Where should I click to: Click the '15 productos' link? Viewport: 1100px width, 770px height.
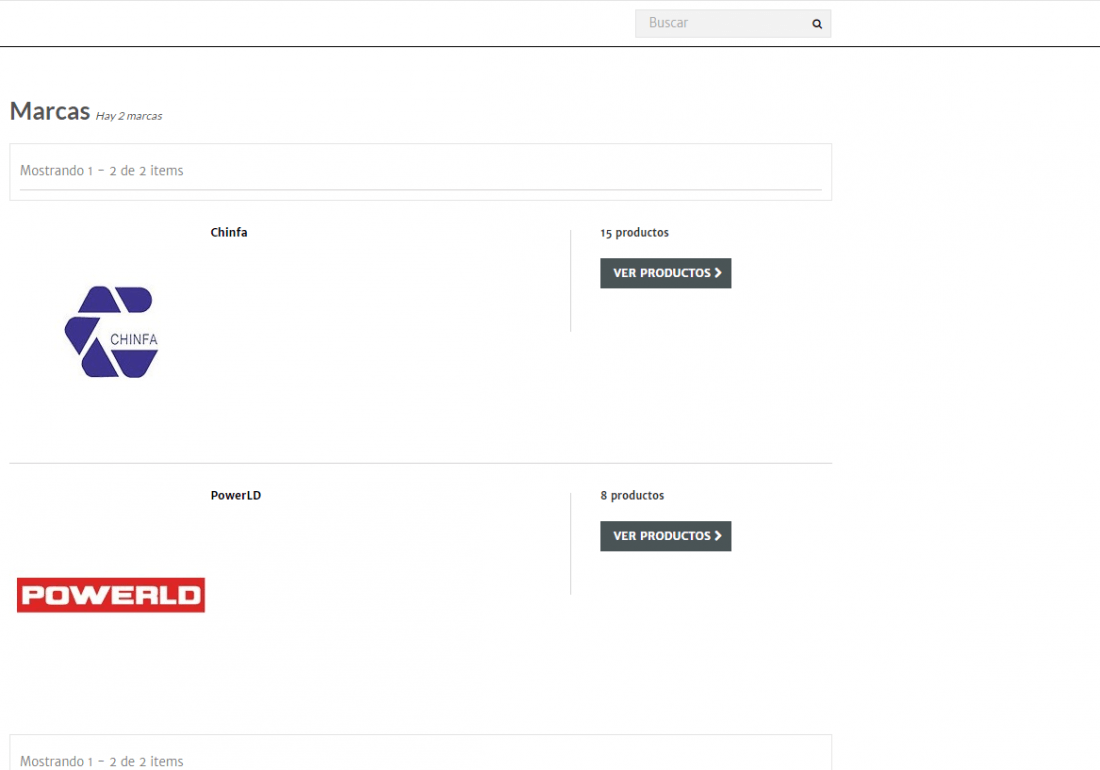pyautogui.click(x=634, y=232)
